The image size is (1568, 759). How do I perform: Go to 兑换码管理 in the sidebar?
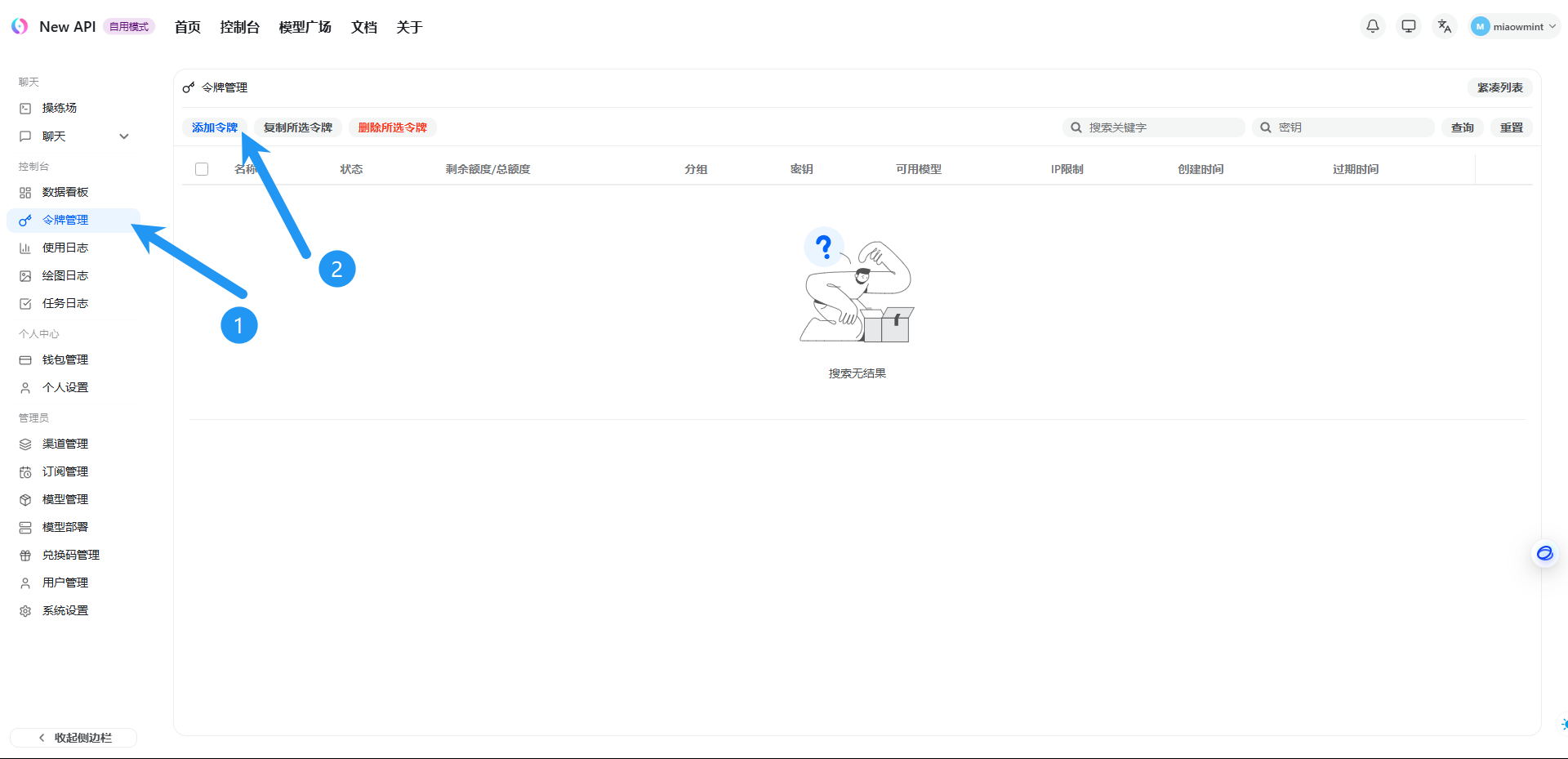pyautogui.click(x=71, y=555)
